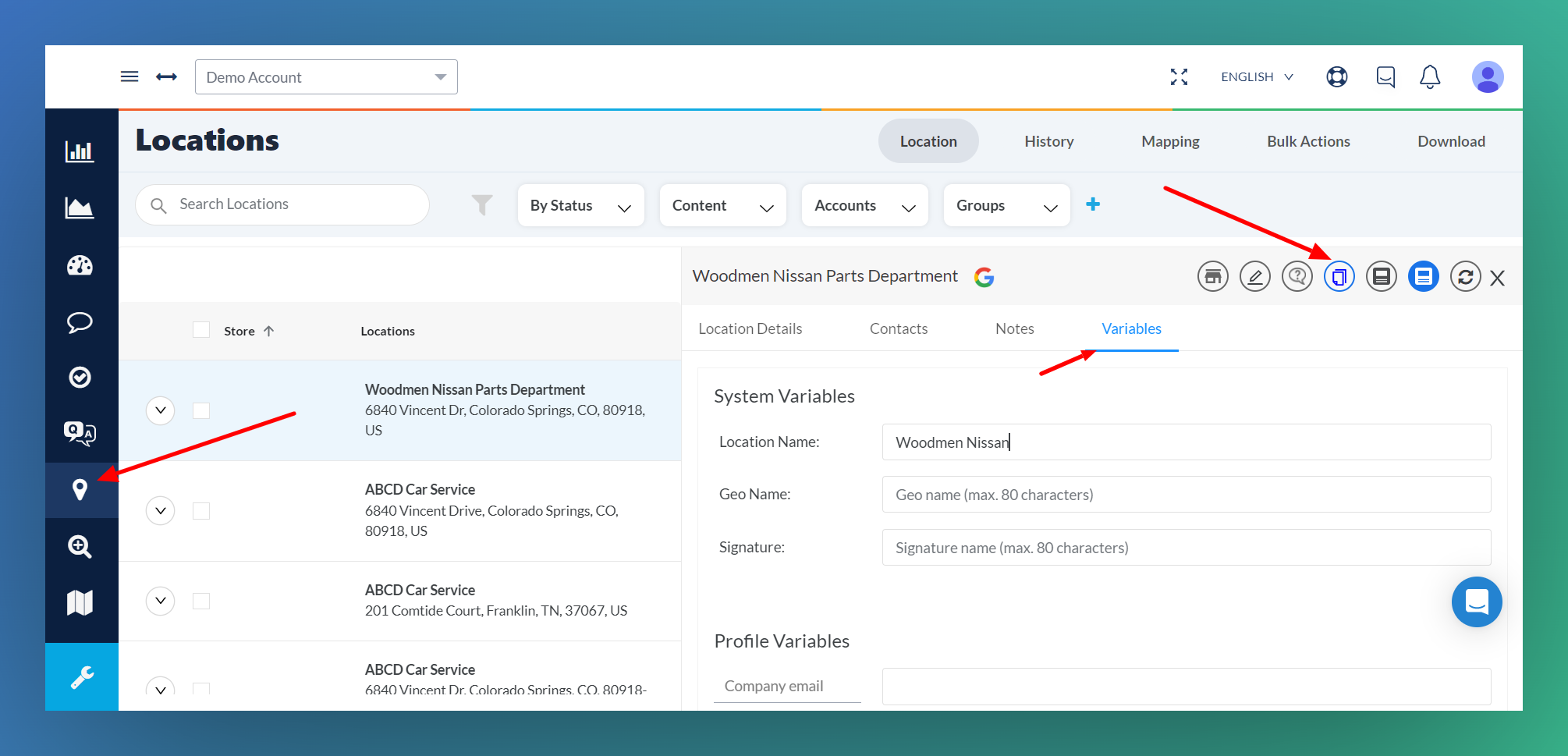The height and width of the screenshot is (756, 1568).
Task: Open the By Status filter dropdown
Action: (x=581, y=205)
